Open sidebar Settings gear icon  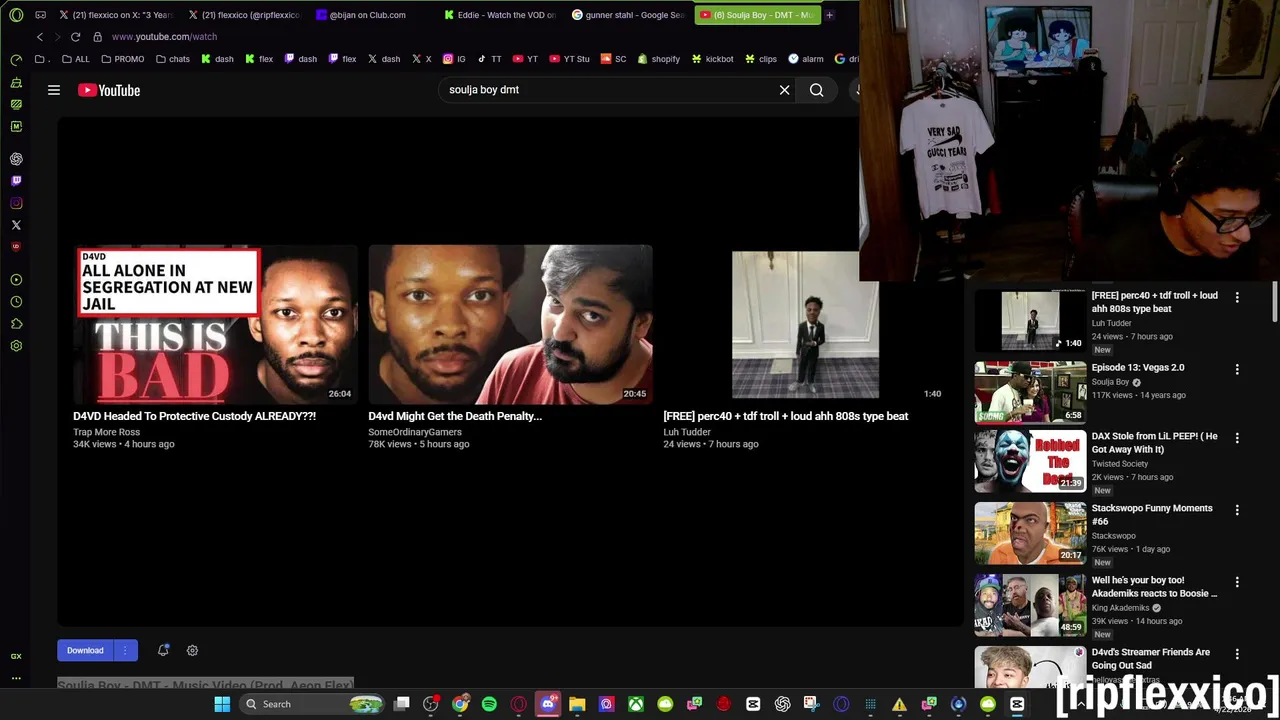(x=16, y=346)
